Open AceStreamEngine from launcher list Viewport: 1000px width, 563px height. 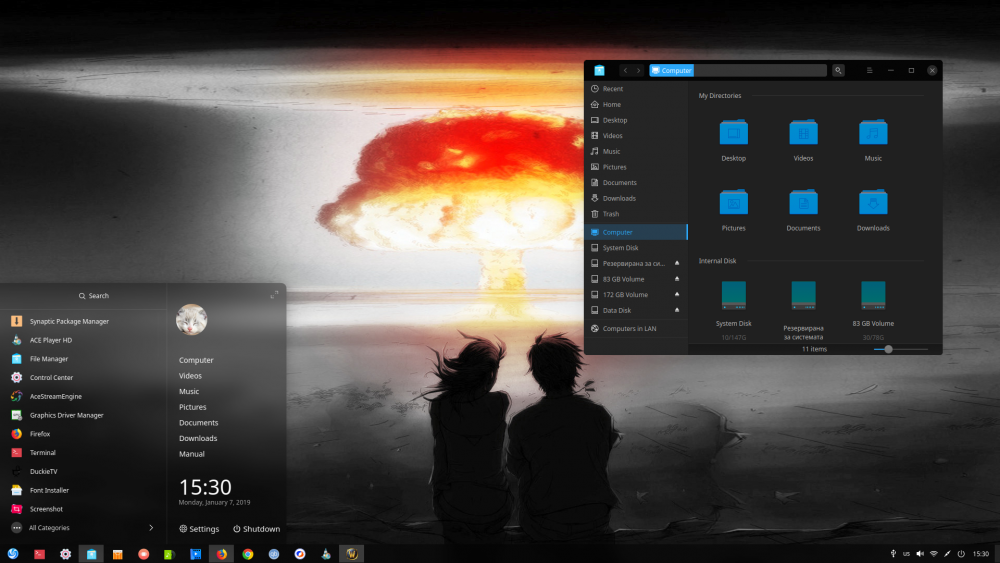coord(83,396)
